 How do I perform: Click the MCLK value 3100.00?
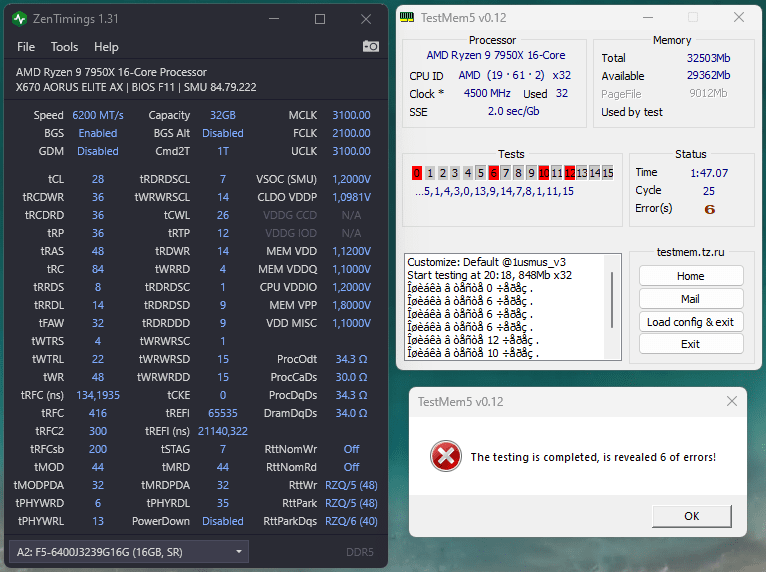pyautogui.click(x=351, y=115)
